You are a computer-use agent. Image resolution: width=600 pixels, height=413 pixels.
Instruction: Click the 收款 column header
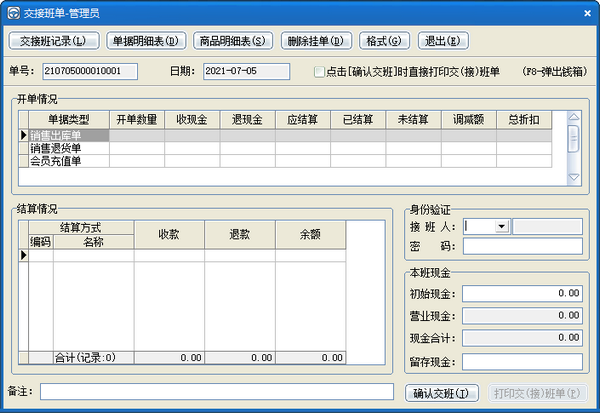169,234
